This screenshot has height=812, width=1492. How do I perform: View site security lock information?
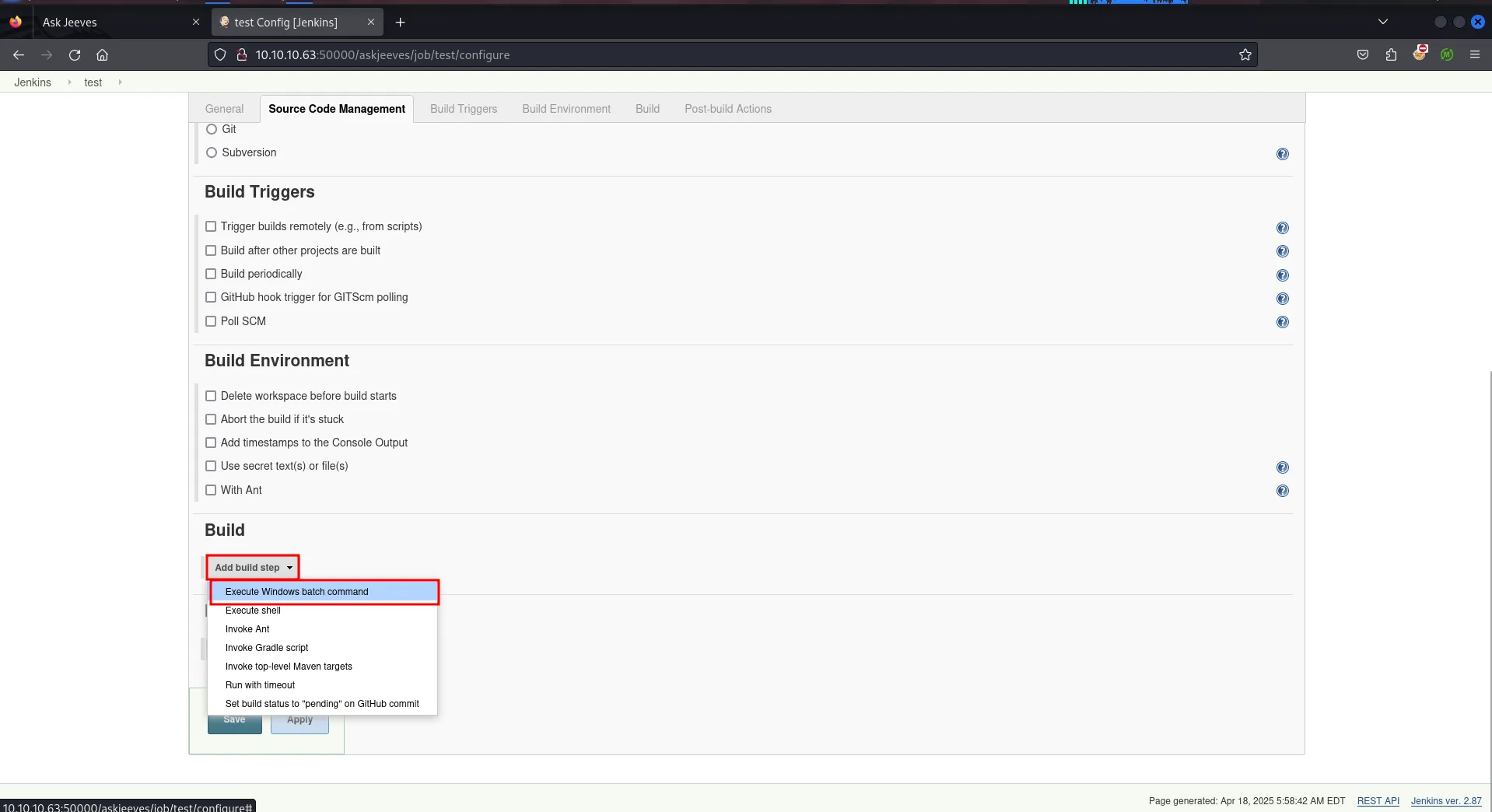coord(242,54)
